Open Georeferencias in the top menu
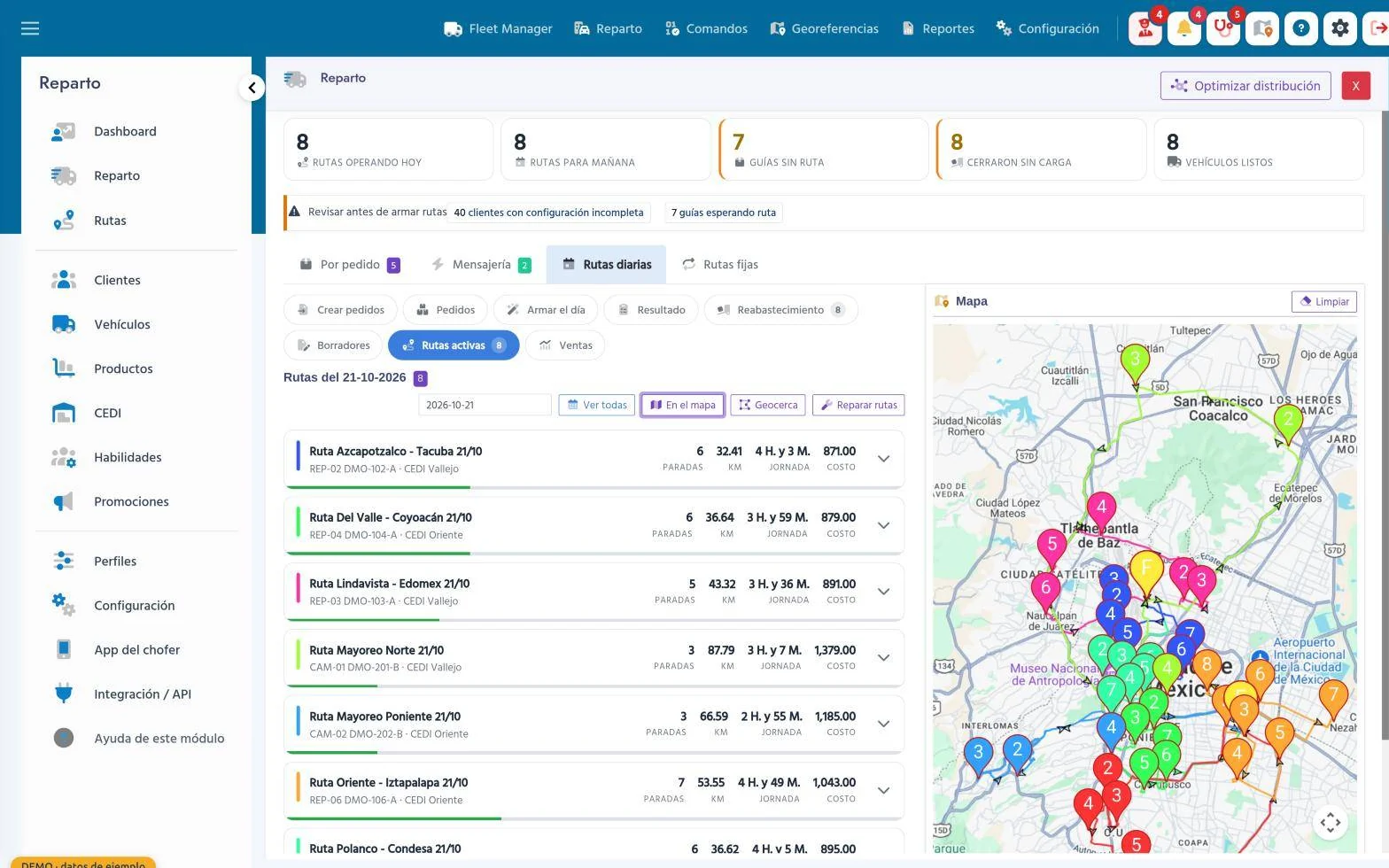Viewport: 1389px width, 868px height. (825, 28)
